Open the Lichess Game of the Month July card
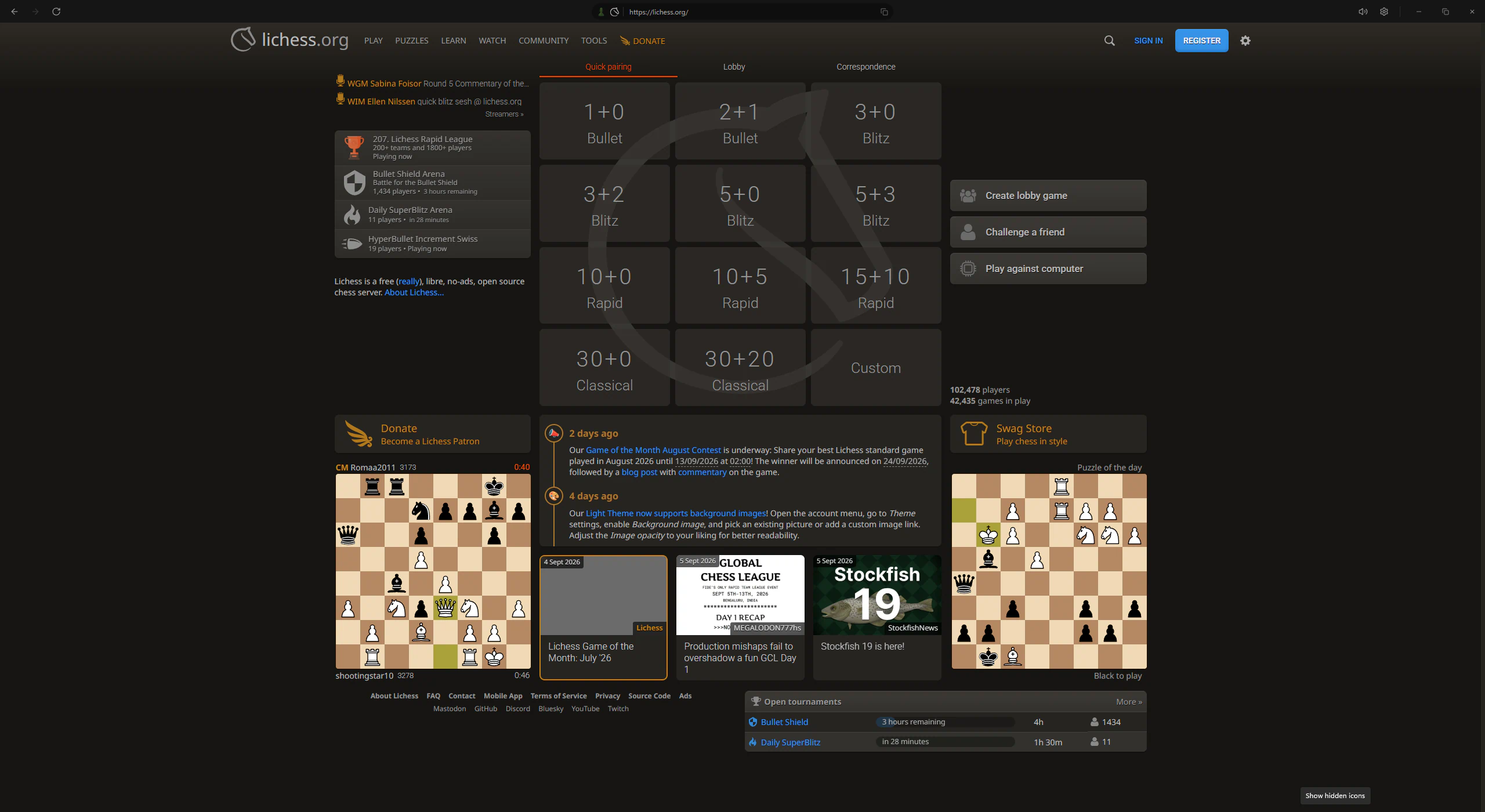 pos(603,617)
